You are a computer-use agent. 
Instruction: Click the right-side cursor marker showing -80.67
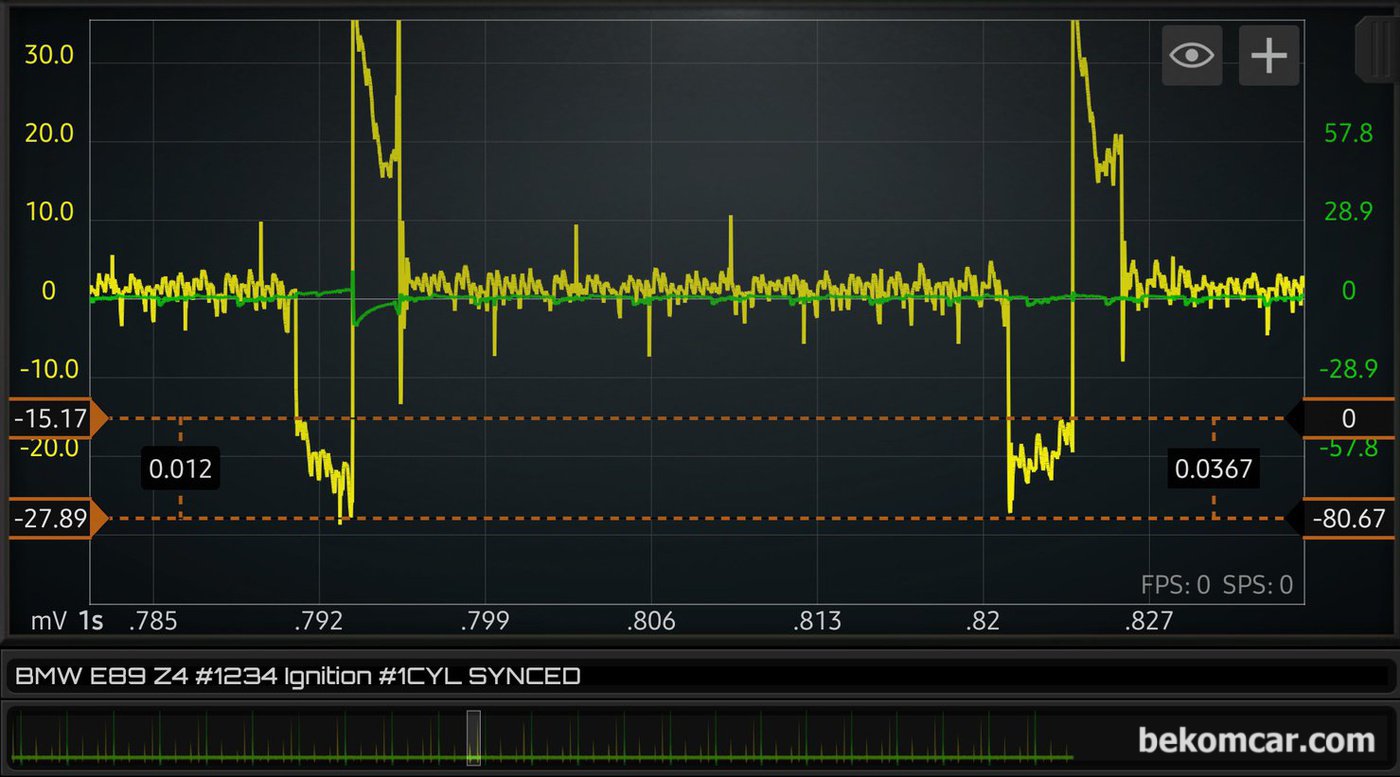point(1347,518)
